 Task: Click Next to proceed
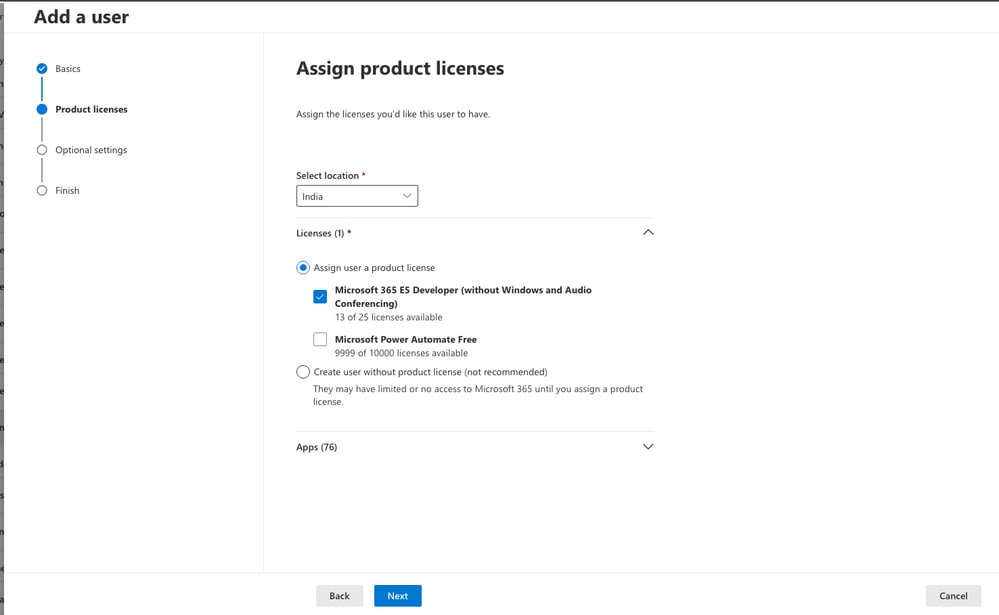pyautogui.click(x=397, y=595)
